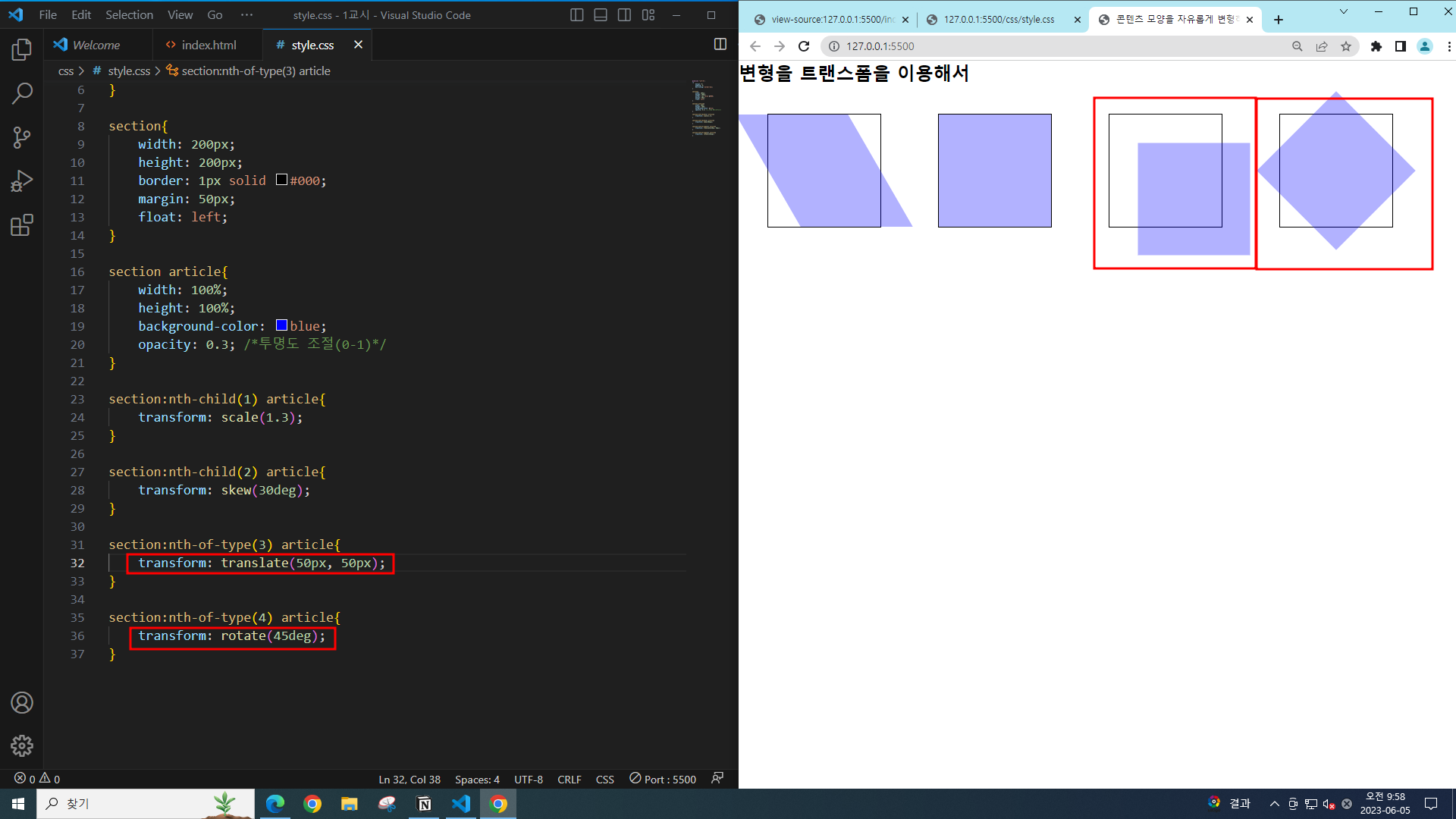Open the Run and Debug view

pyautogui.click(x=22, y=181)
